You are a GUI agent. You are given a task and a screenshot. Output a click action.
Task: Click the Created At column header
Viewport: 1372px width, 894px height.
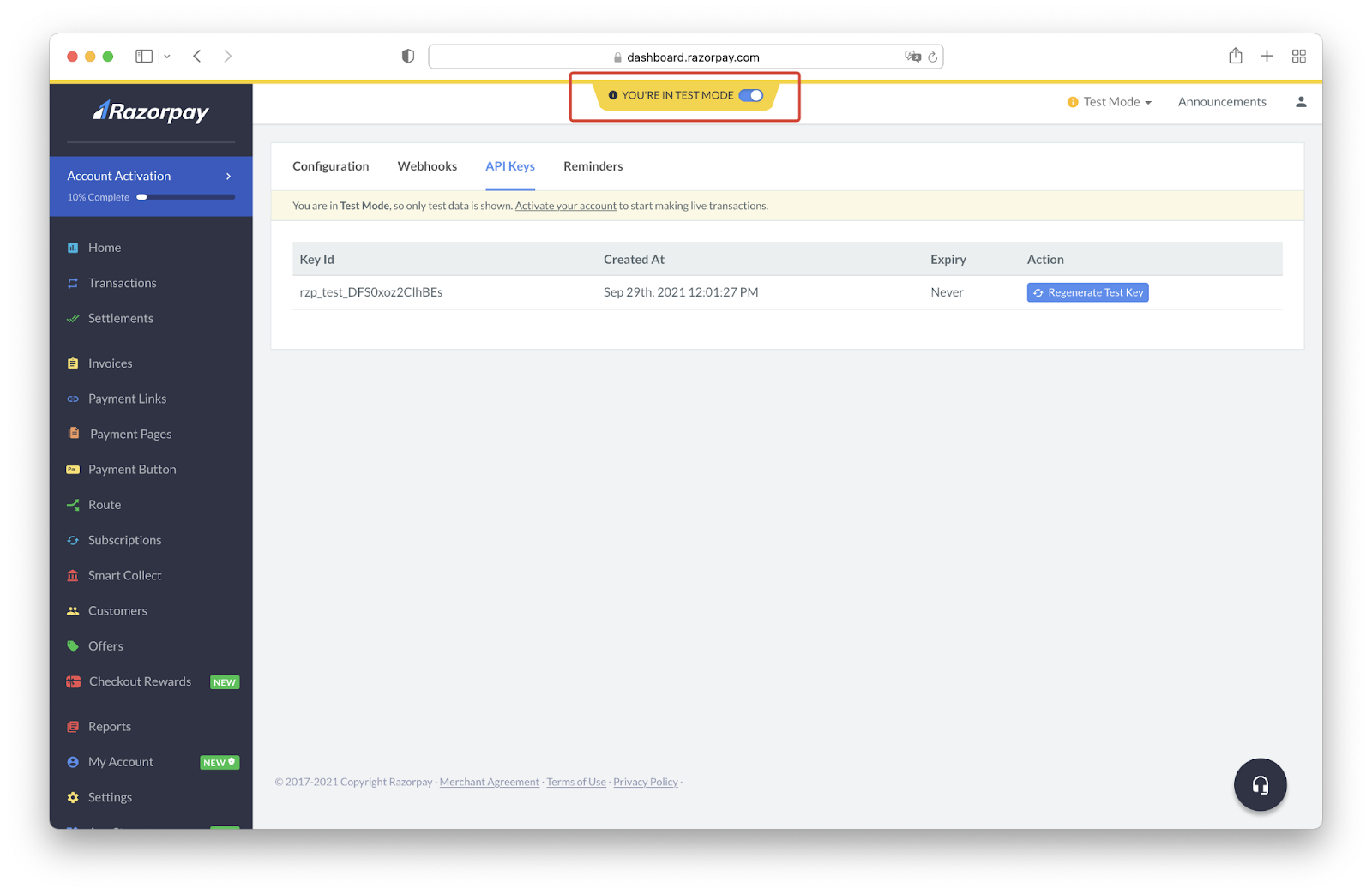[x=634, y=260]
